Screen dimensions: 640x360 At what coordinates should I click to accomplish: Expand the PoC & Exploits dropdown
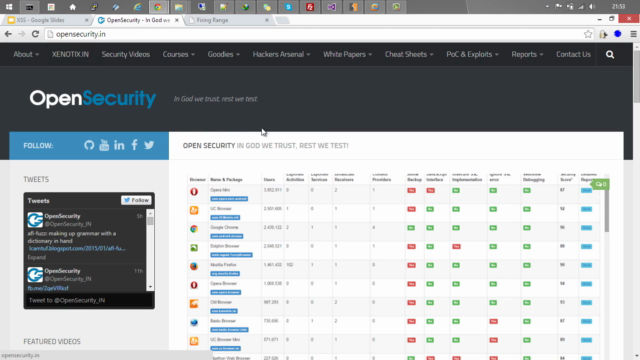pos(472,54)
